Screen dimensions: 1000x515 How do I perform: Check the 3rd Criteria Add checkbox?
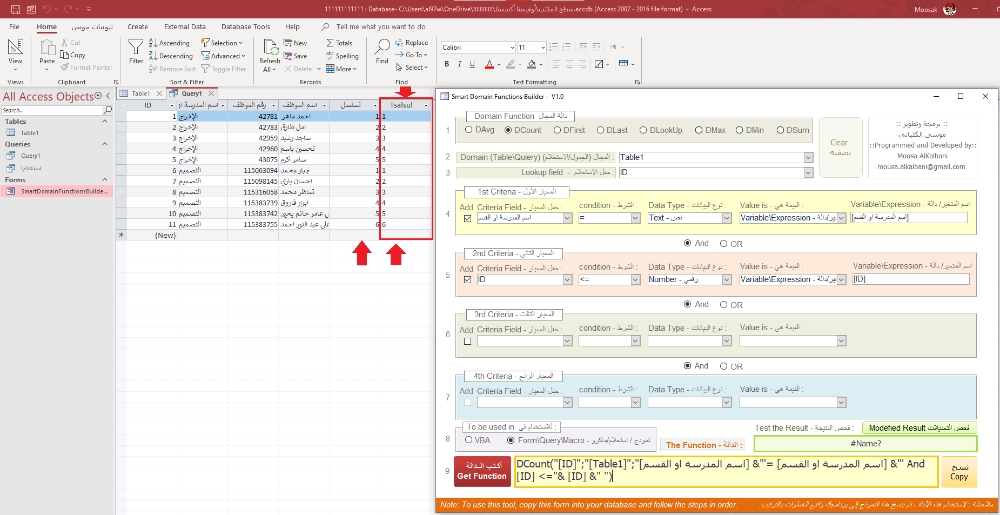(x=467, y=342)
